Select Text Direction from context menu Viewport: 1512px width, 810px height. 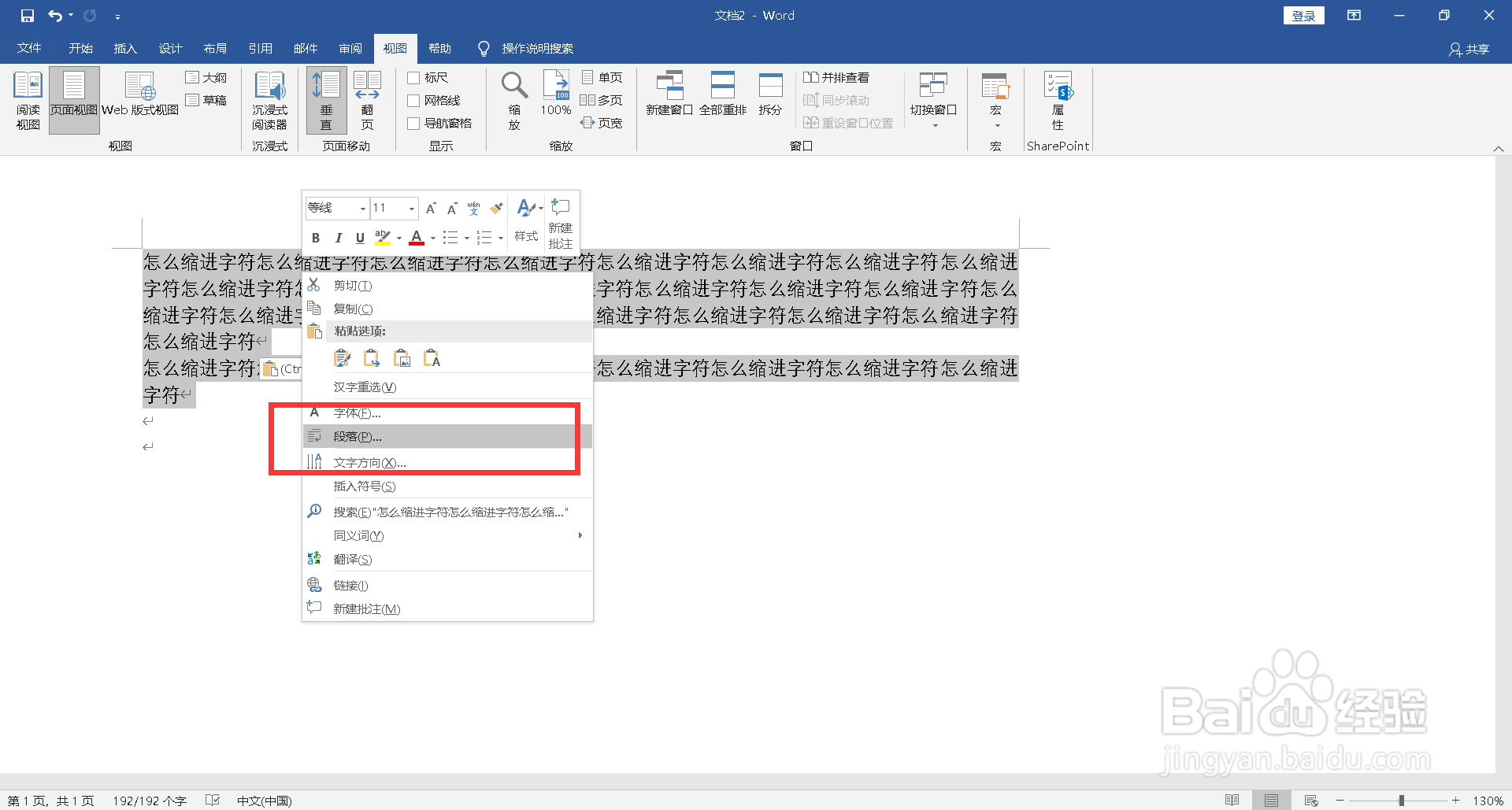pos(447,463)
